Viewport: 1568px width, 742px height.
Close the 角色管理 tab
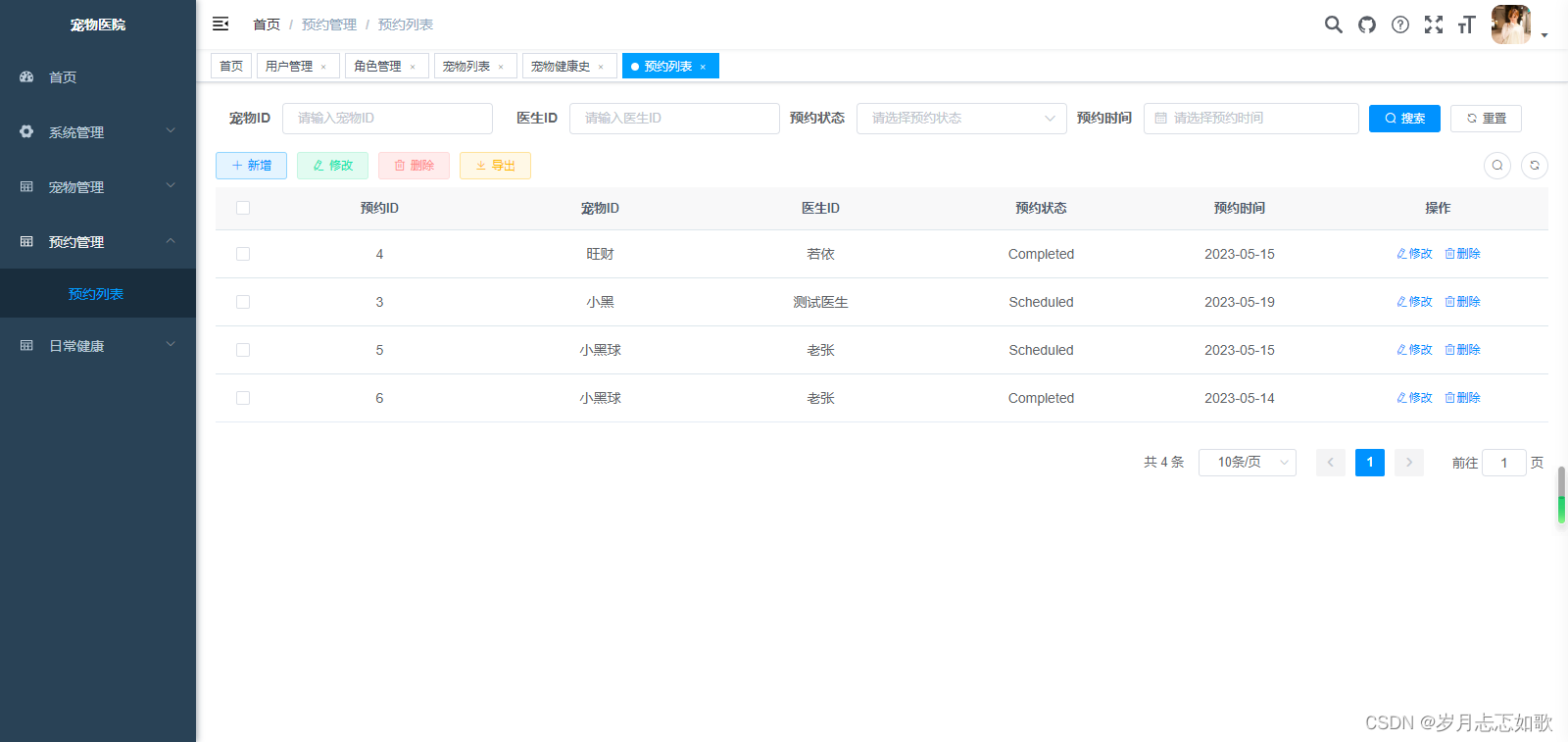pyautogui.click(x=413, y=67)
